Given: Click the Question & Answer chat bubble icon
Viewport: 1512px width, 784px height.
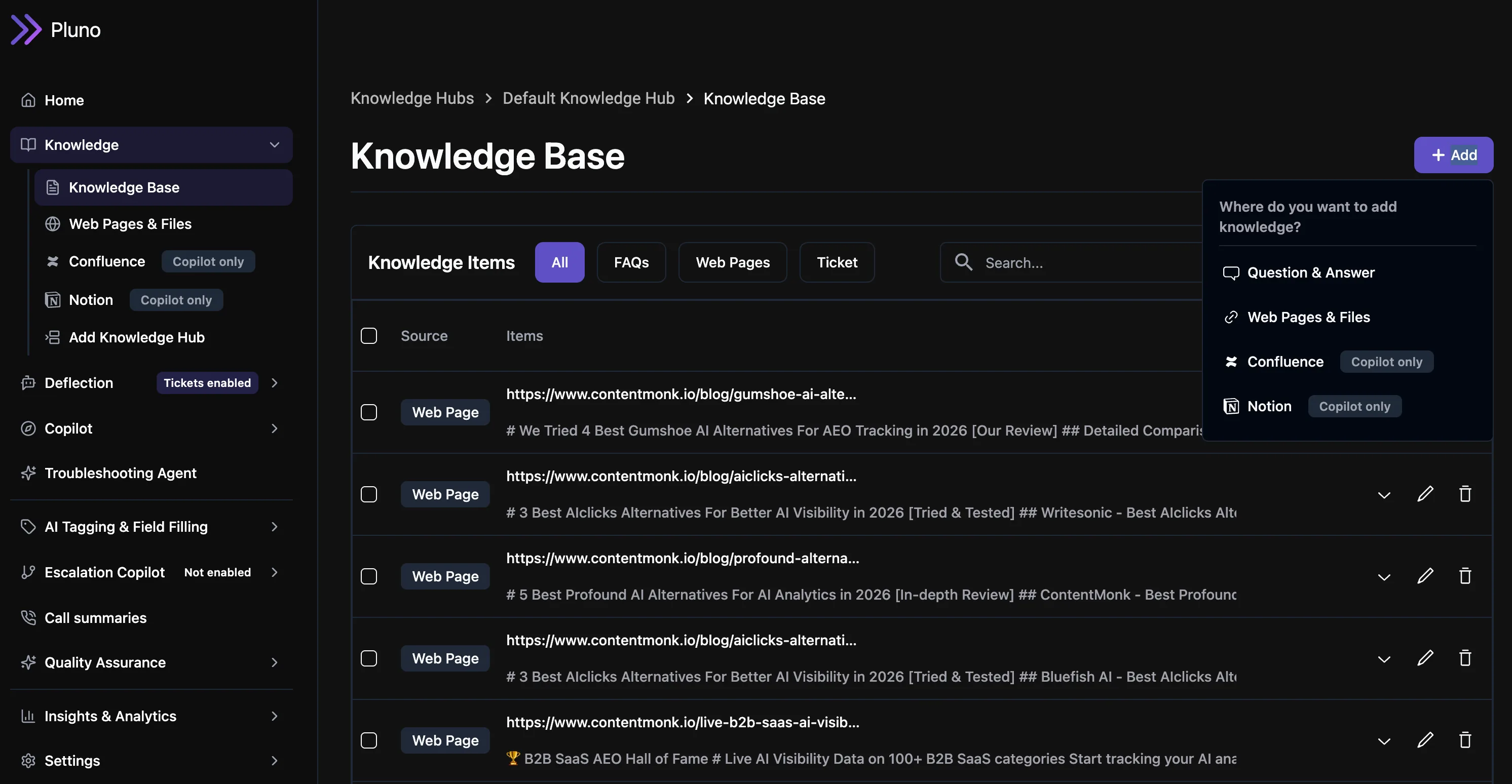Looking at the screenshot, I should point(1231,273).
